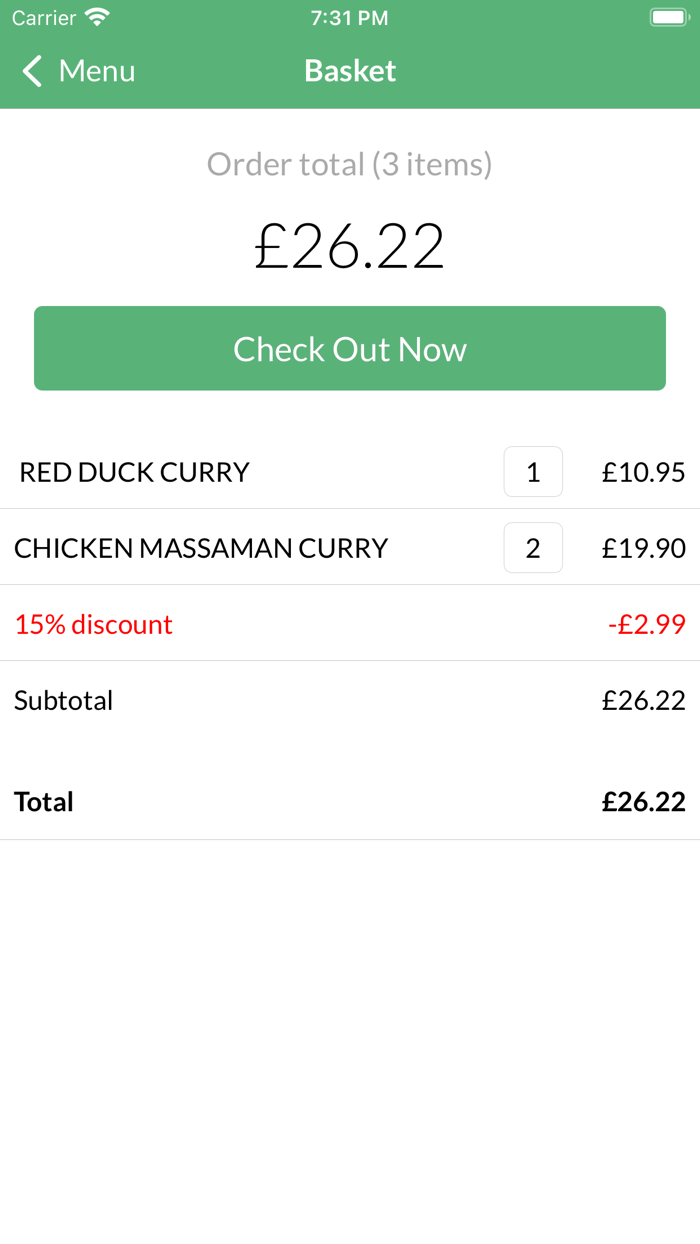The width and height of the screenshot is (700, 1244).
Task: Tap the bold Total amount
Action: (x=643, y=801)
